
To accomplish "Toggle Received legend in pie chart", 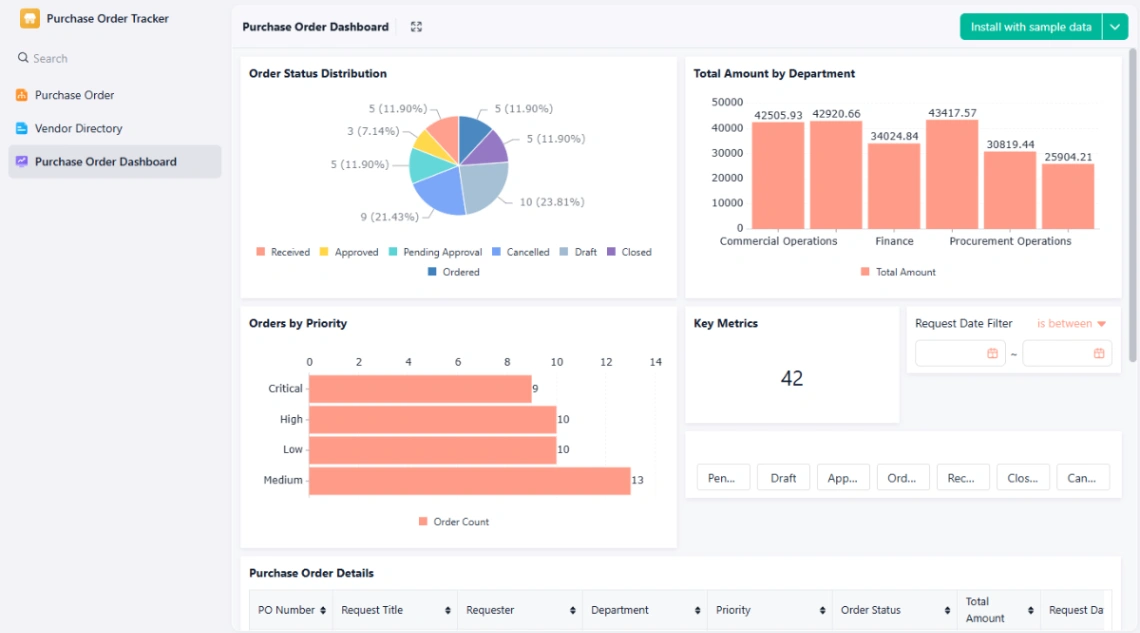I will 283,252.
